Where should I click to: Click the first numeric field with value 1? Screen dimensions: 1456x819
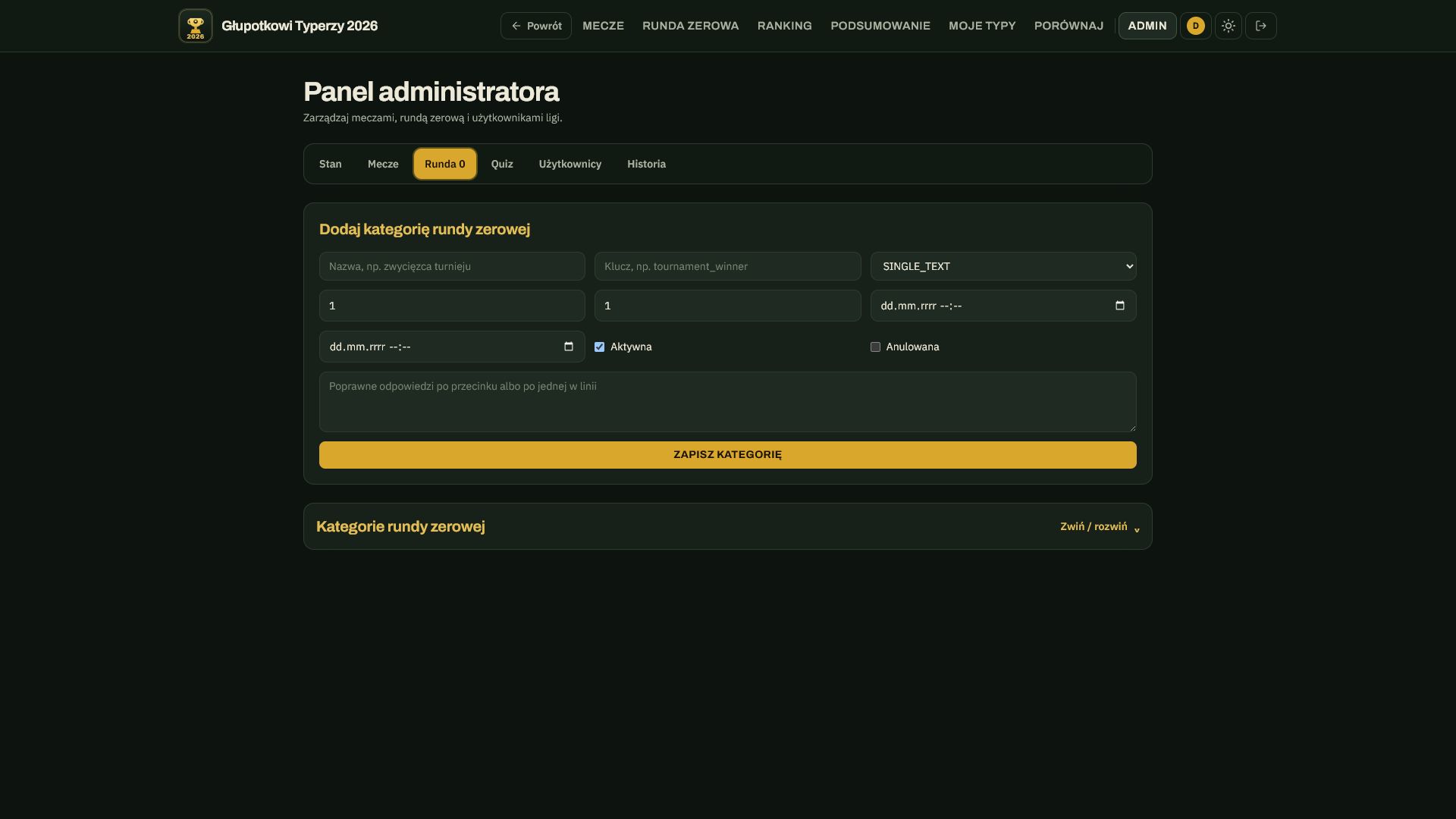[452, 306]
